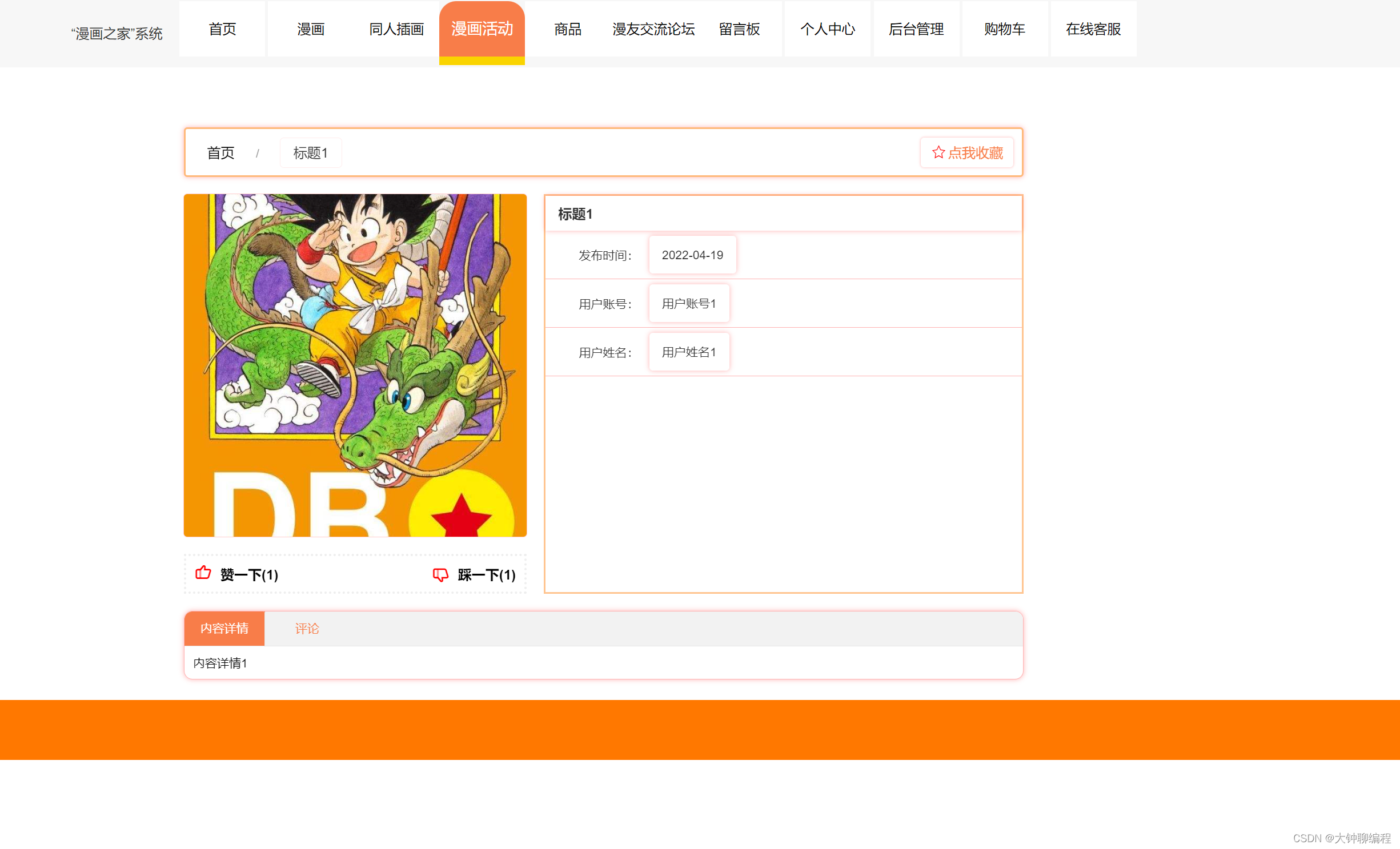Go to 个人中心
1400x849 pixels.
coord(828,29)
